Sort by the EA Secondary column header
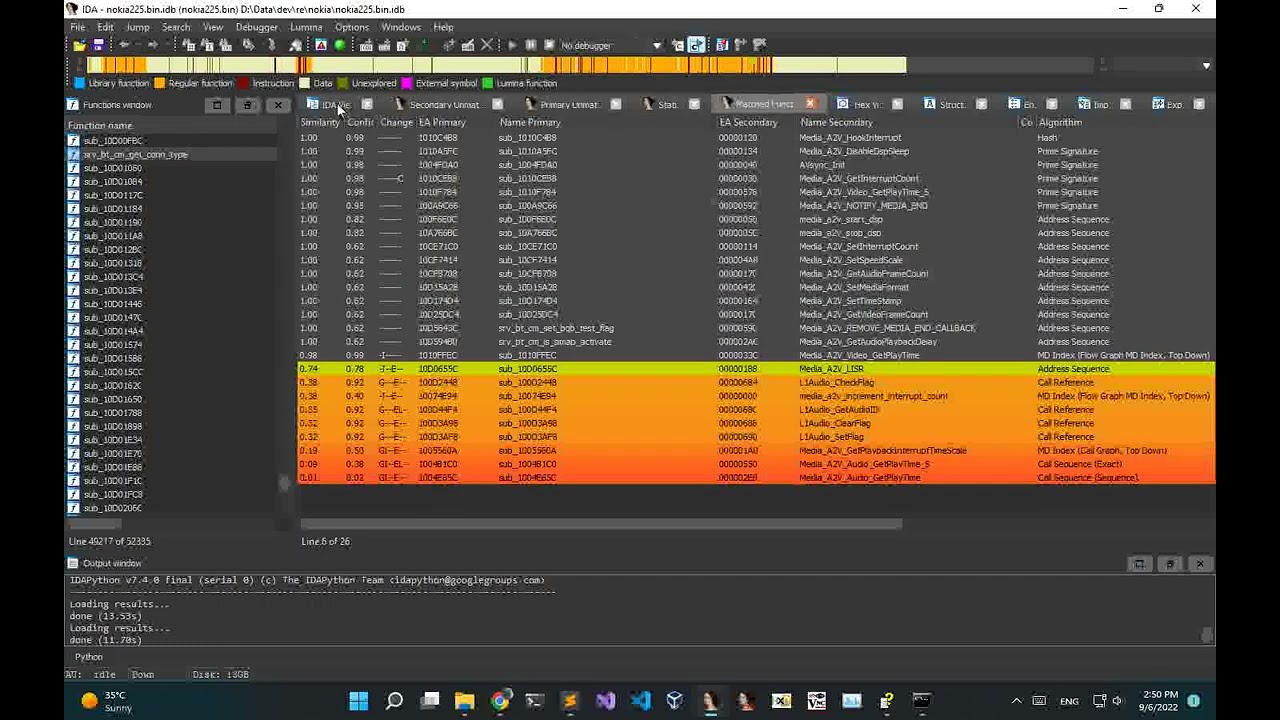Image resolution: width=1280 pixels, height=720 pixels. pyautogui.click(x=748, y=123)
